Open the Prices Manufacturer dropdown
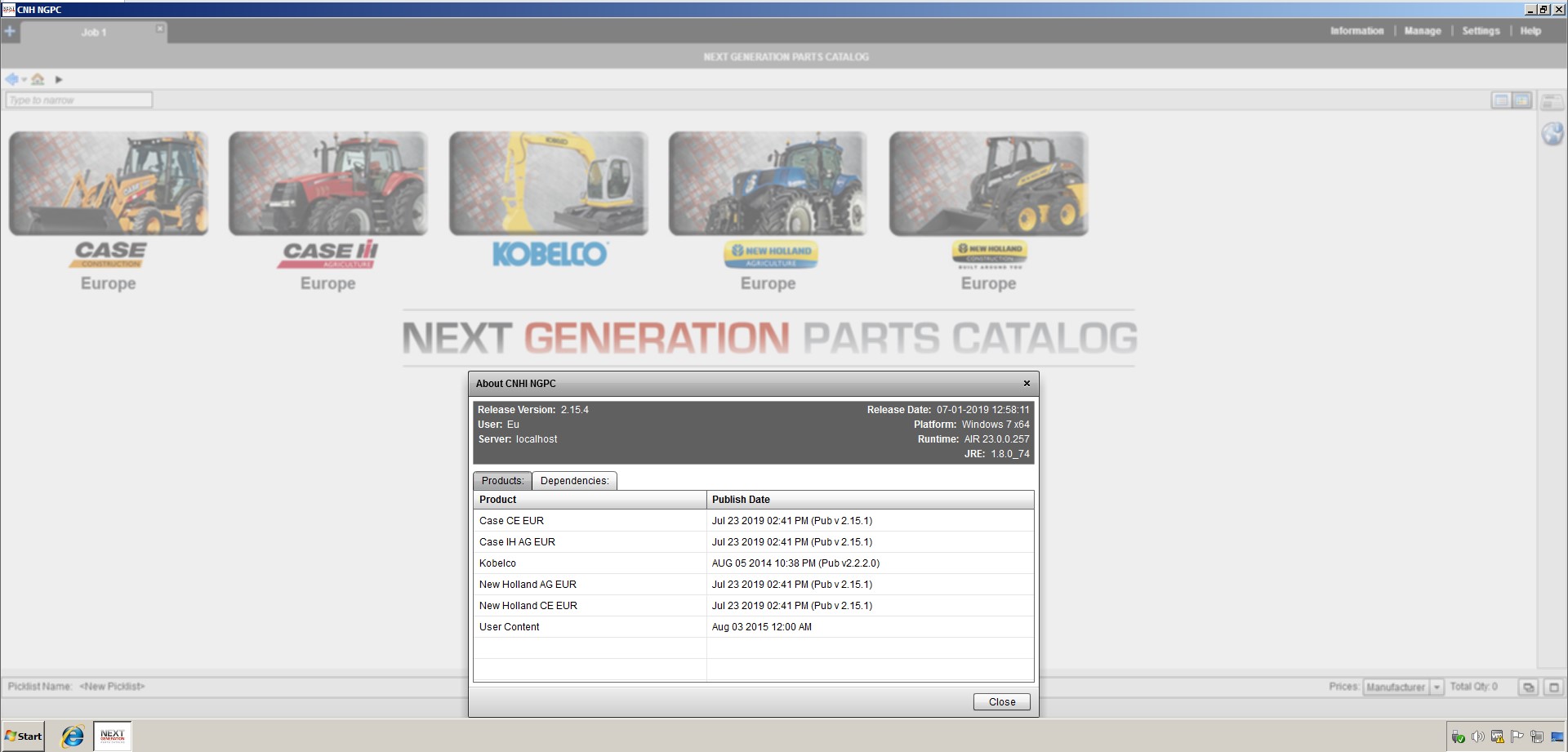 click(1403, 687)
